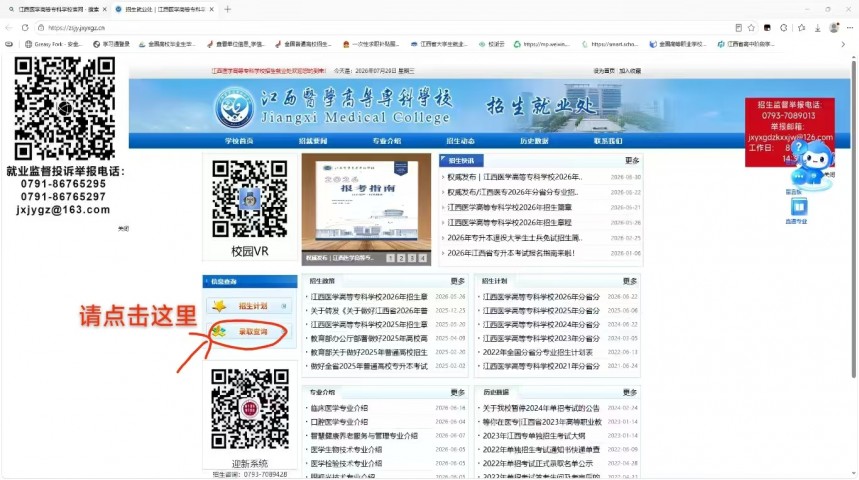859x480 pixels.
Task: Click the page vertical scrollbar
Action: point(854,219)
